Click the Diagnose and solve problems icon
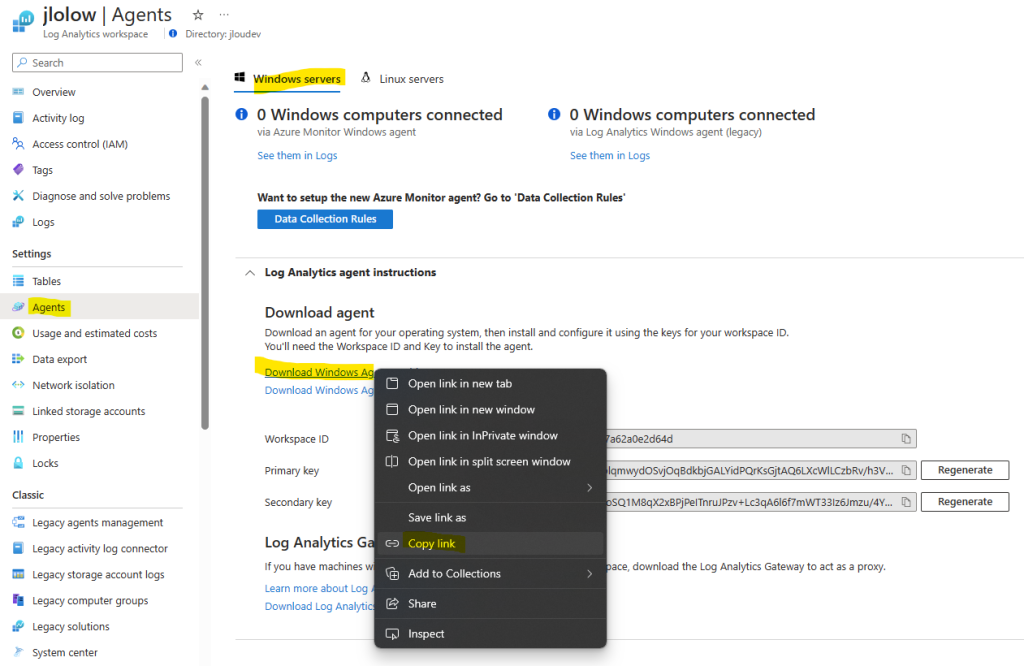 [18, 196]
